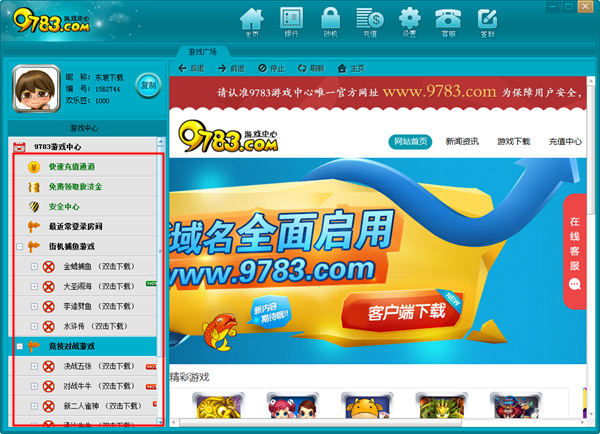Click the red X icon beside 金蟾捕鱼
The image size is (600, 434).
pos(48,266)
